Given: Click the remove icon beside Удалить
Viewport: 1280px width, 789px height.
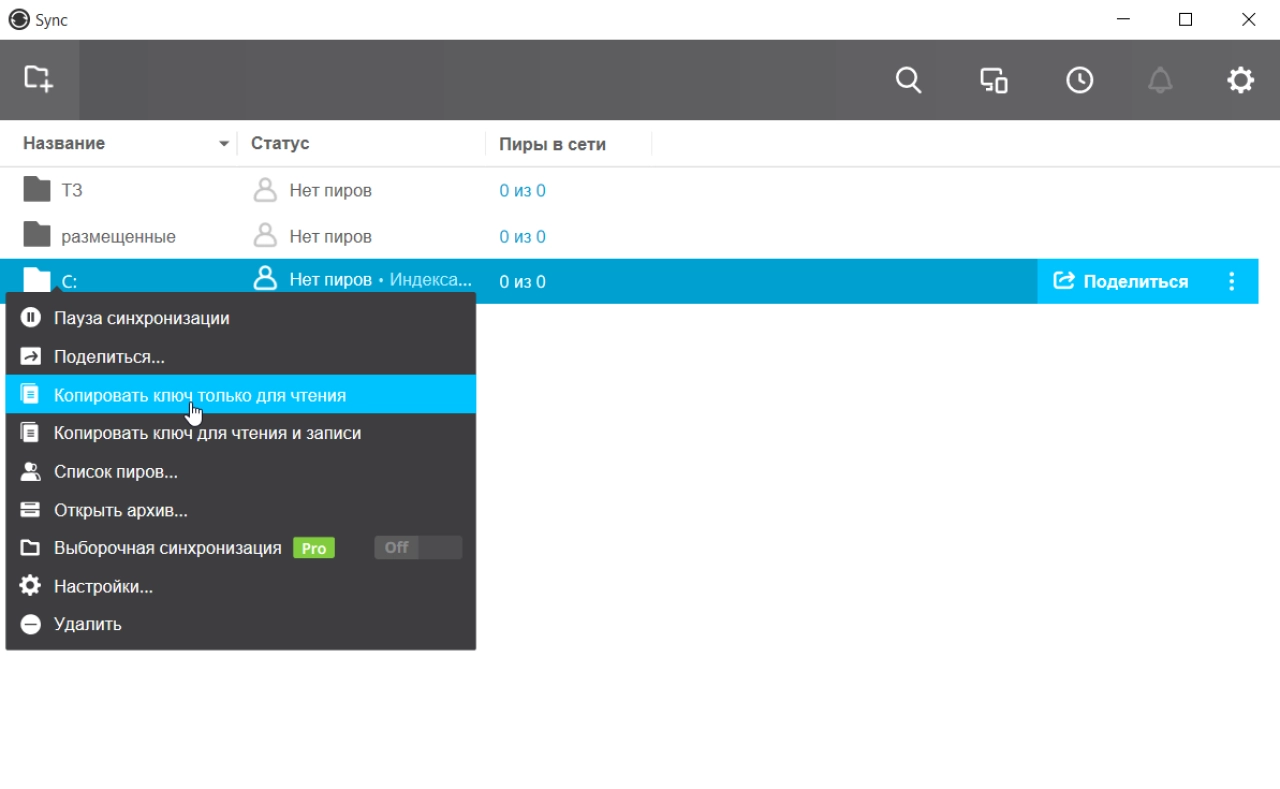Looking at the screenshot, I should [30, 624].
